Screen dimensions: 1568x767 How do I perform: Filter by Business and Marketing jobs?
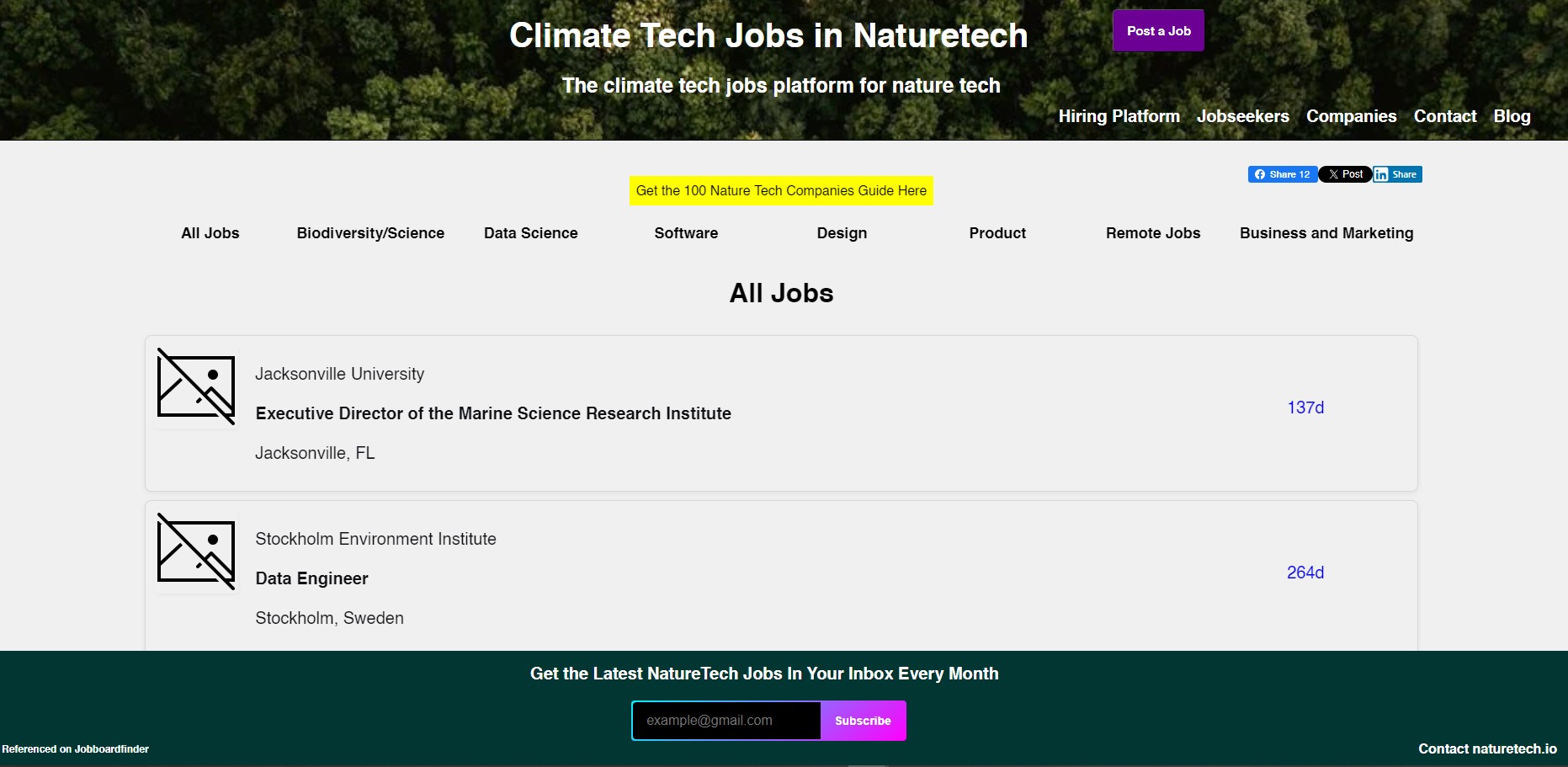(x=1326, y=233)
